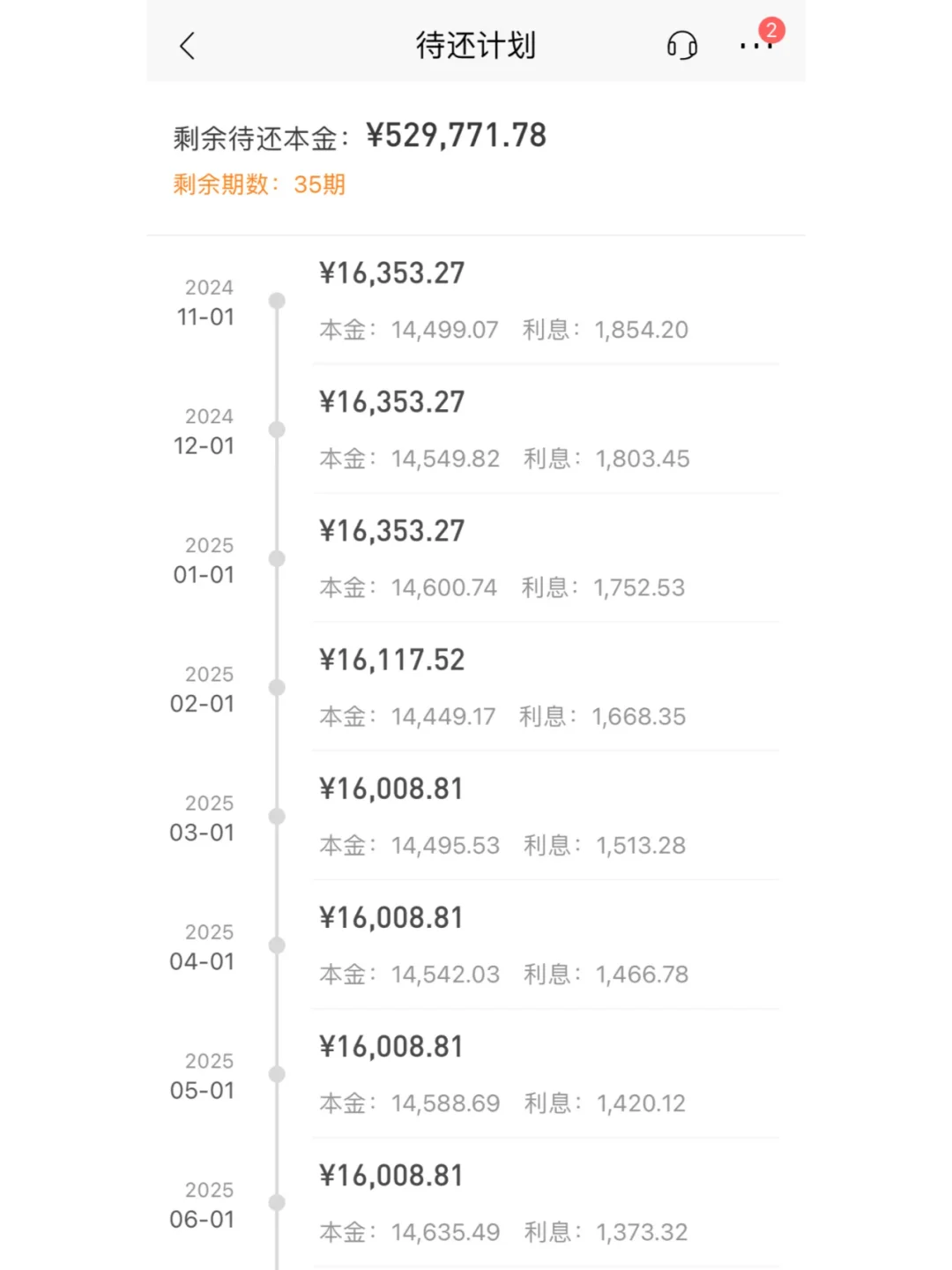Select the 2025 06-01 timeline dot
Screen dimensions: 952x1270
point(277,1202)
